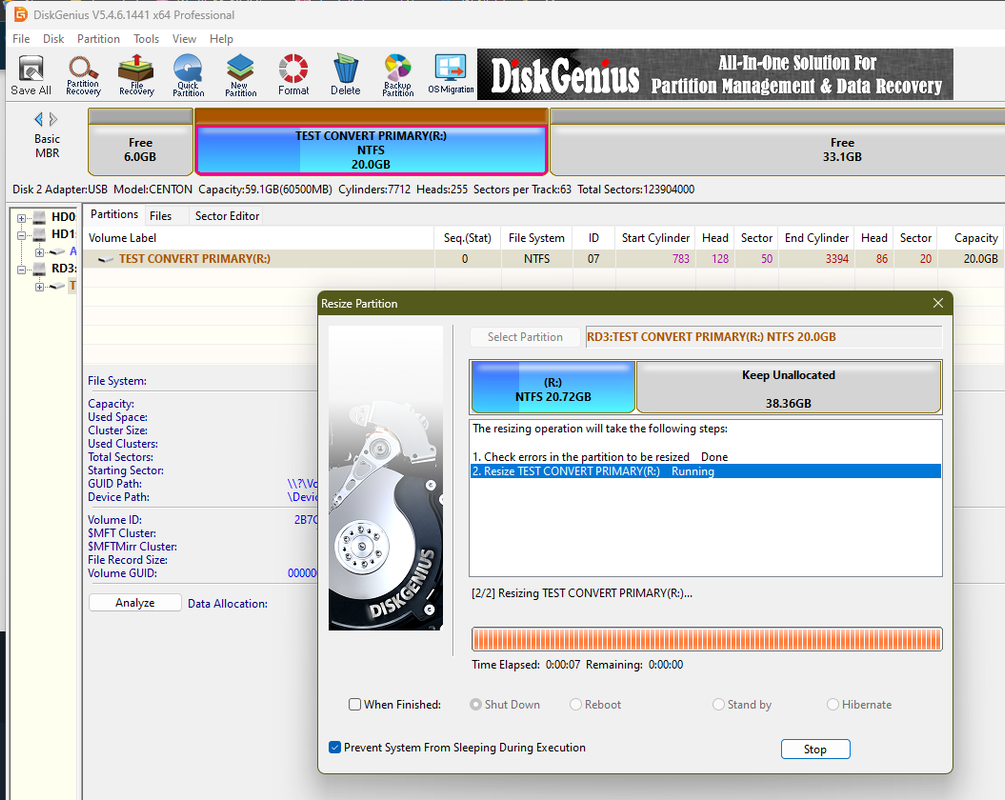Image resolution: width=1005 pixels, height=800 pixels.
Task: Open the Disk menu
Action: pos(53,39)
